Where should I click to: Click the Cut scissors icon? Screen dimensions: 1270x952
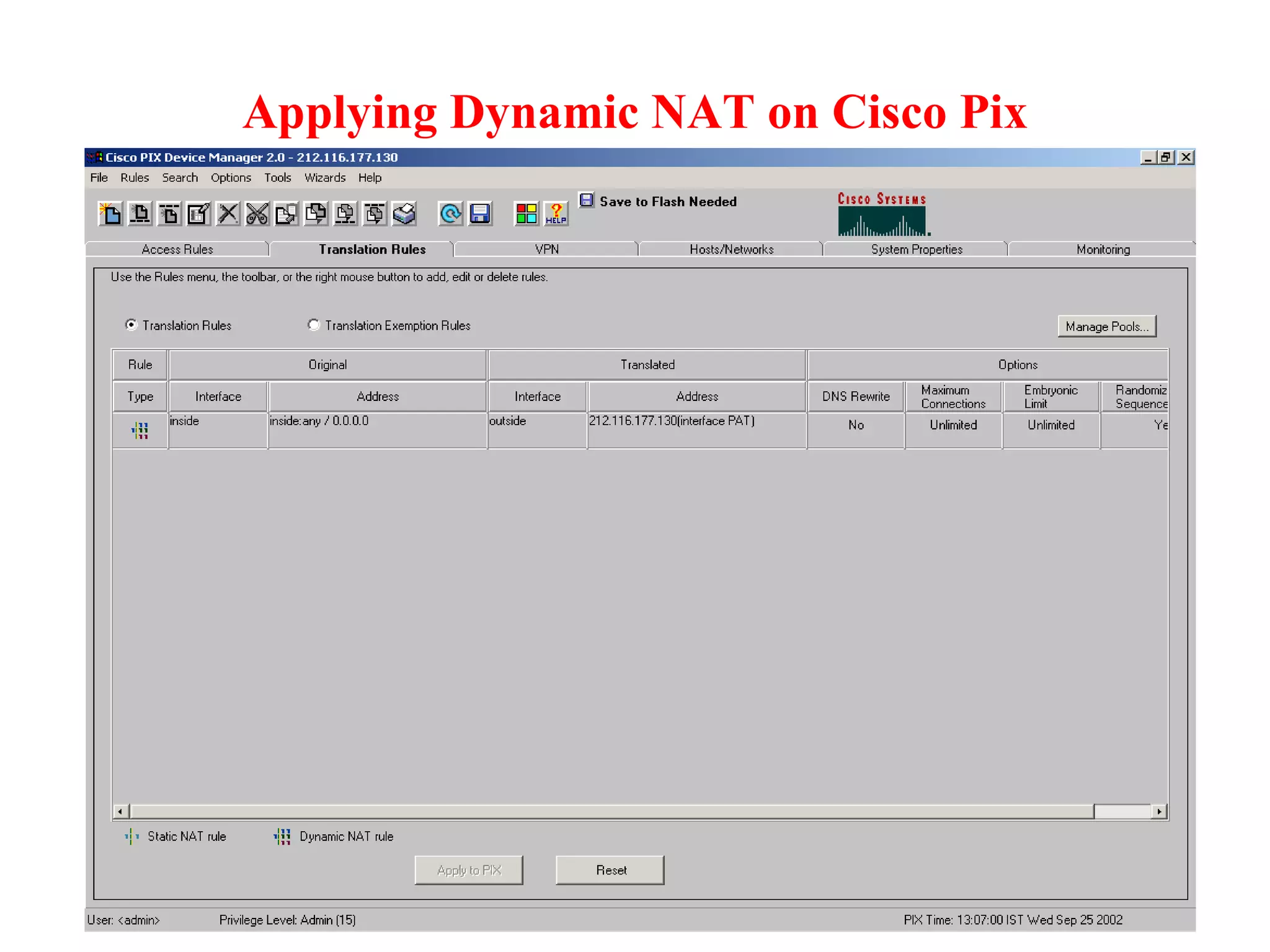pyautogui.click(x=257, y=214)
